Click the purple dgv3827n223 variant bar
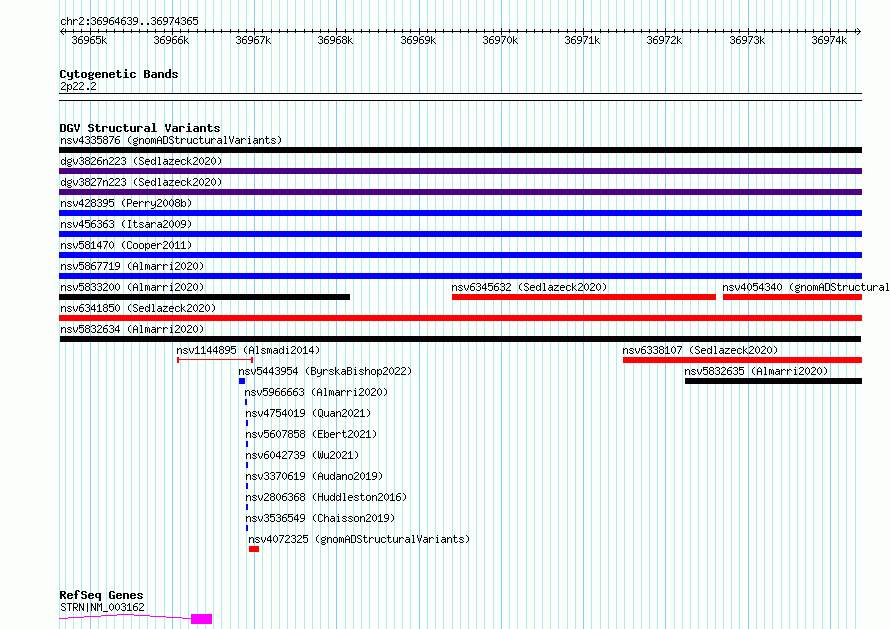This screenshot has width=890, height=629. pyautogui.click(x=460, y=192)
